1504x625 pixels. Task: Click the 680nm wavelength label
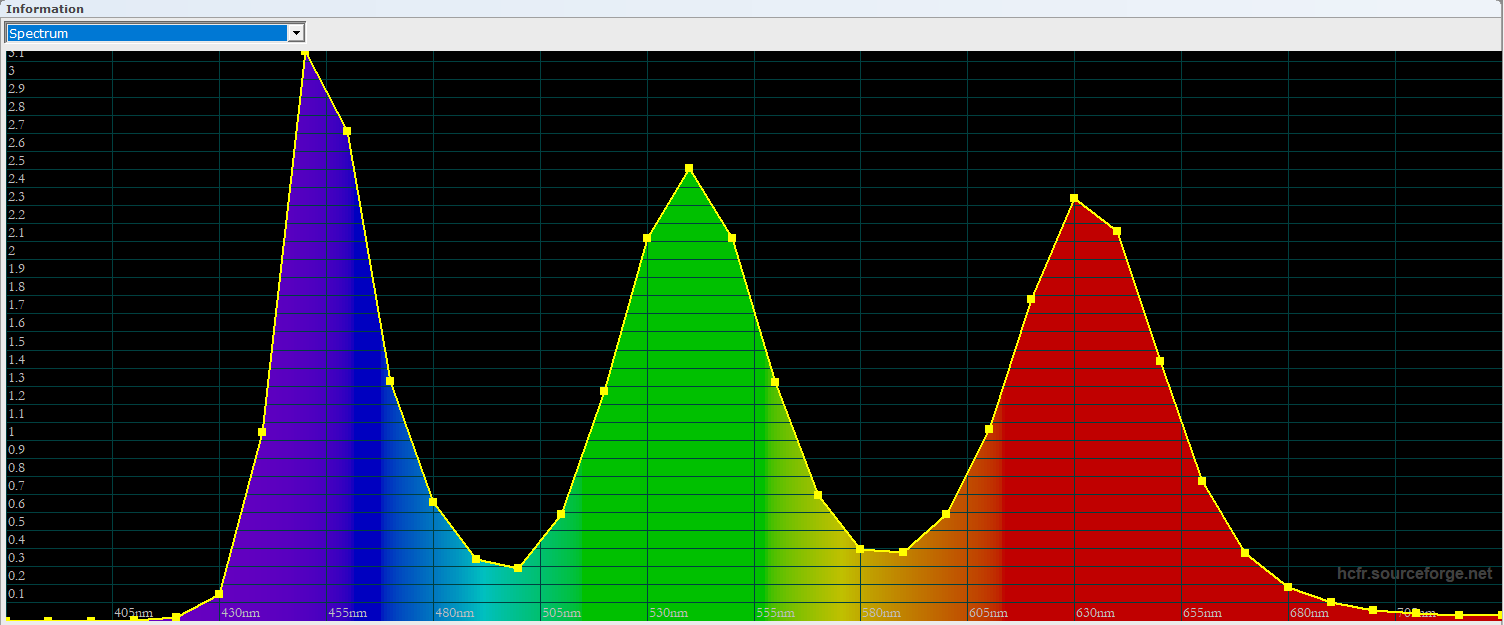1309,612
